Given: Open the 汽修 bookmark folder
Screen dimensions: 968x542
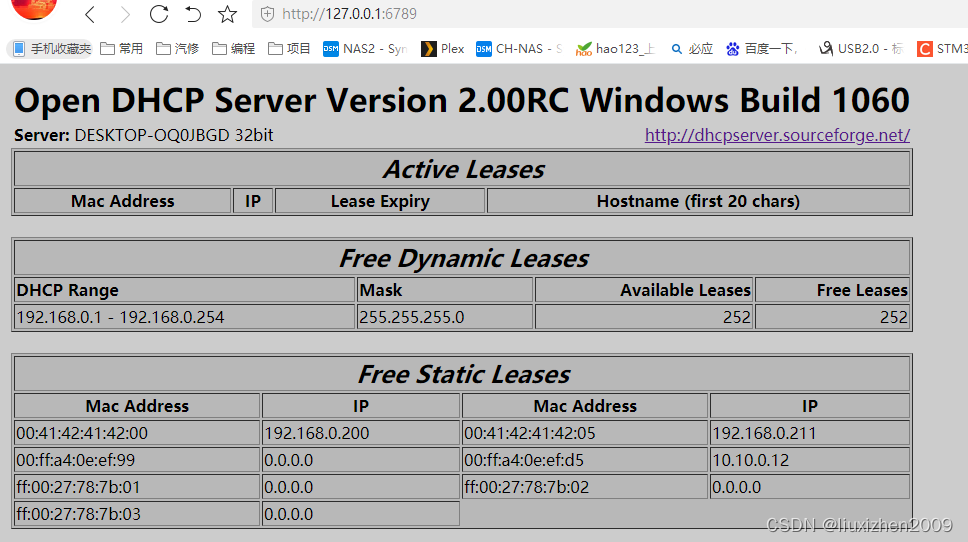Looking at the screenshot, I should tap(178, 49).
